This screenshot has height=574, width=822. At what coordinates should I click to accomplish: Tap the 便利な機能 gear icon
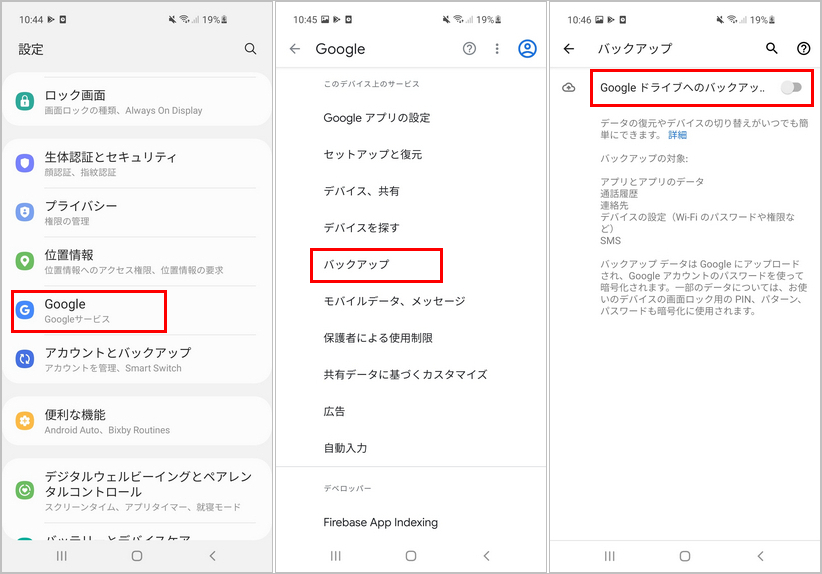[25, 421]
